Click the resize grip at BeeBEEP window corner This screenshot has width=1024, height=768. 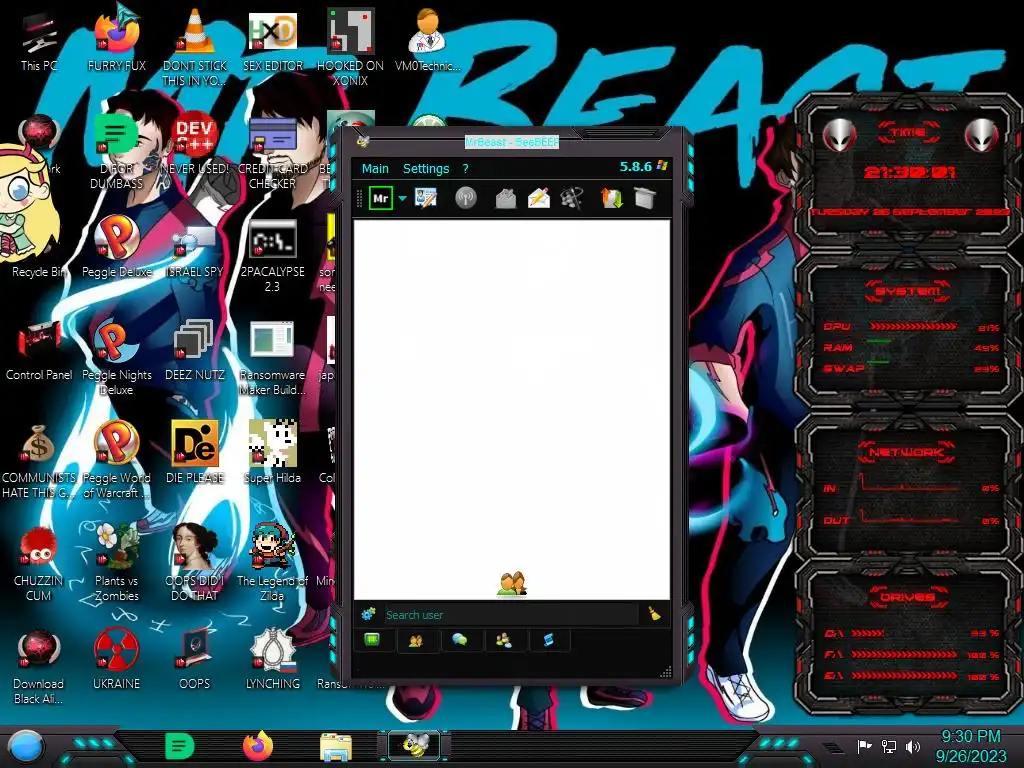click(x=665, y=672)
